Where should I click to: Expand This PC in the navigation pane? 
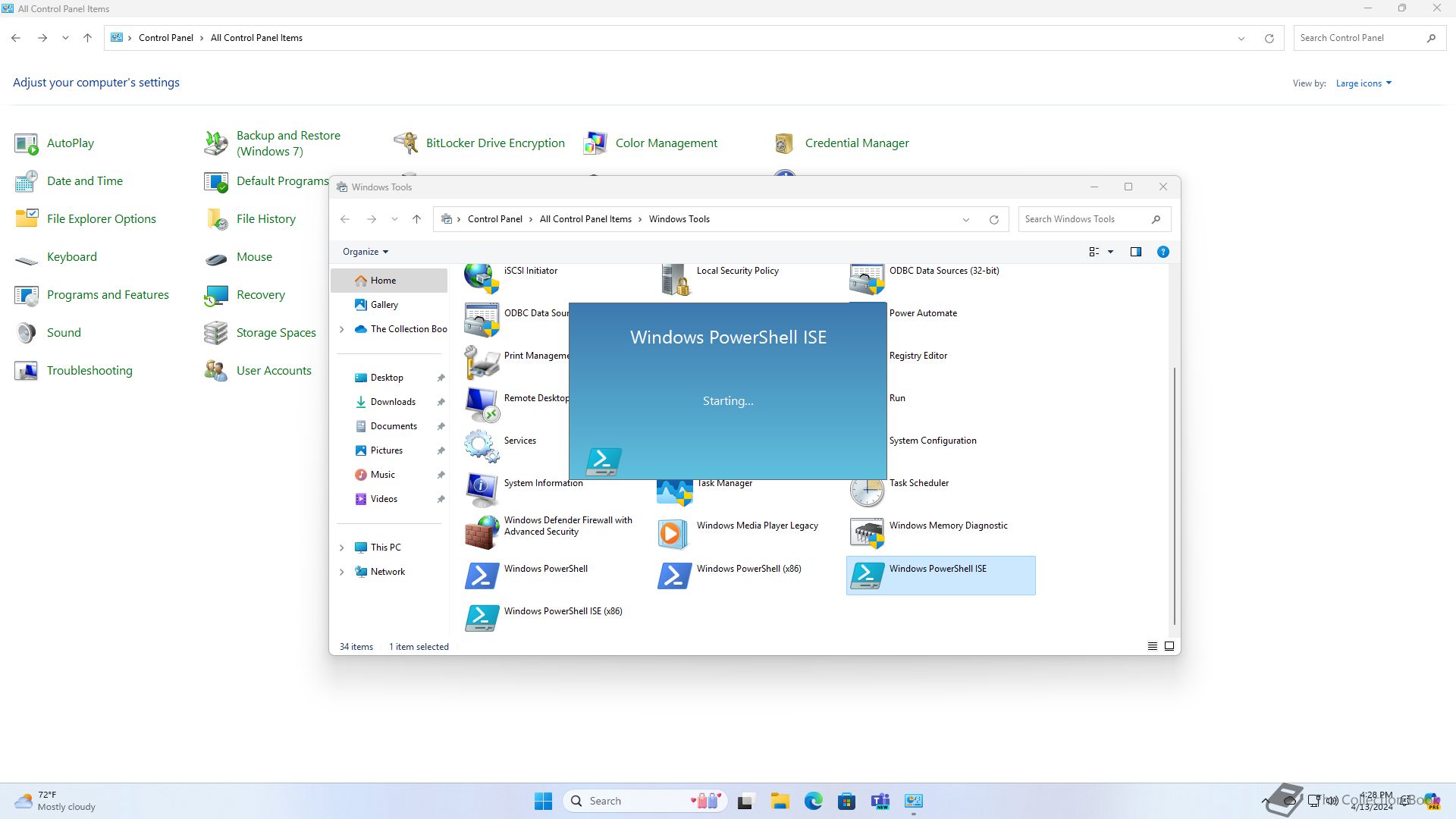(x=341, y=547)
